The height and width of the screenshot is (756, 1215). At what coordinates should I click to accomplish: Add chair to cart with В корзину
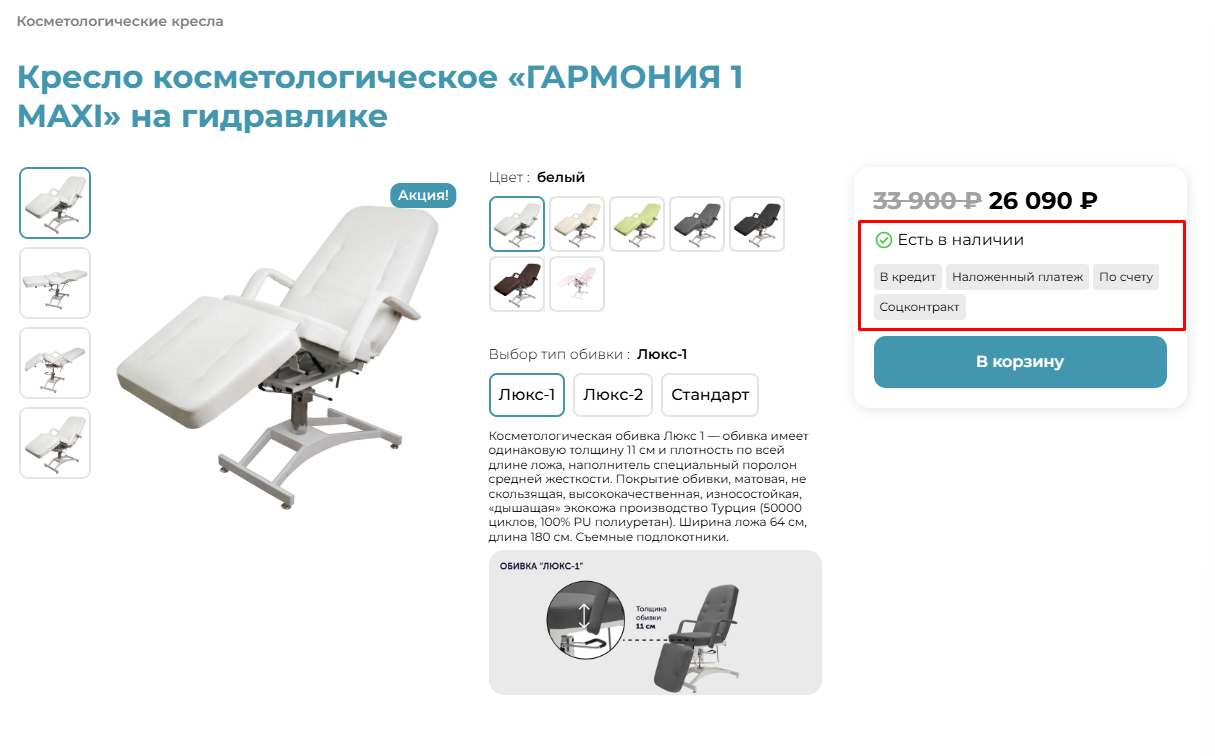pos(1020,362)
